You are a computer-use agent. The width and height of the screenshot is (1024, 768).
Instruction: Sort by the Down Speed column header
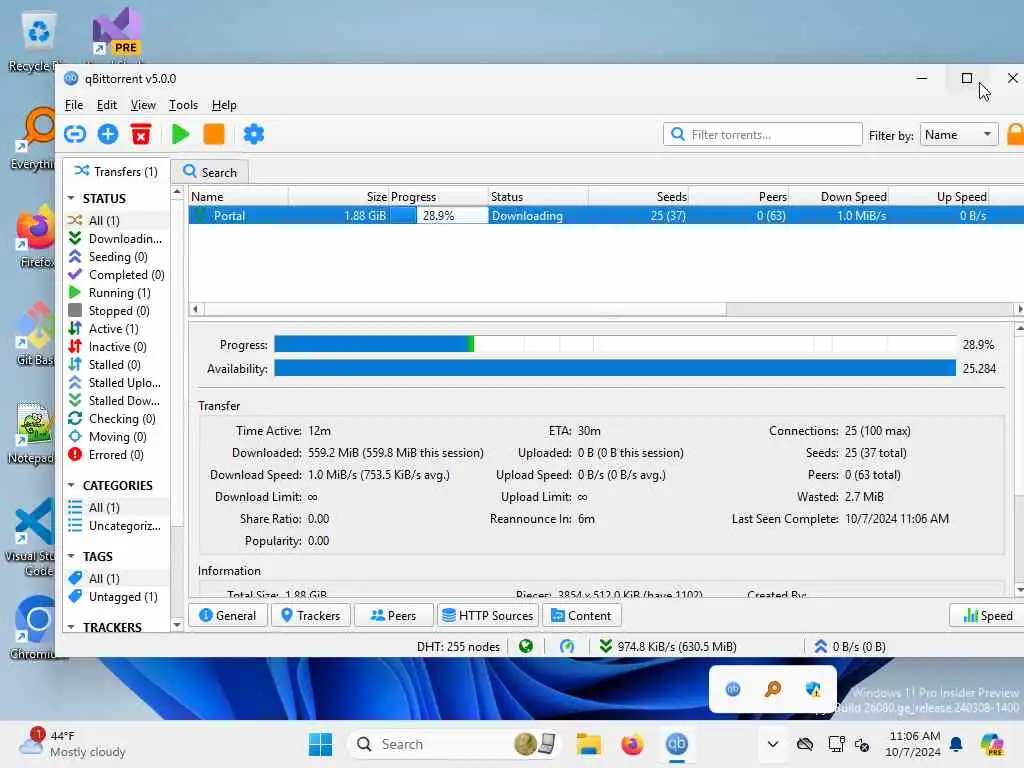click(839, 197)
